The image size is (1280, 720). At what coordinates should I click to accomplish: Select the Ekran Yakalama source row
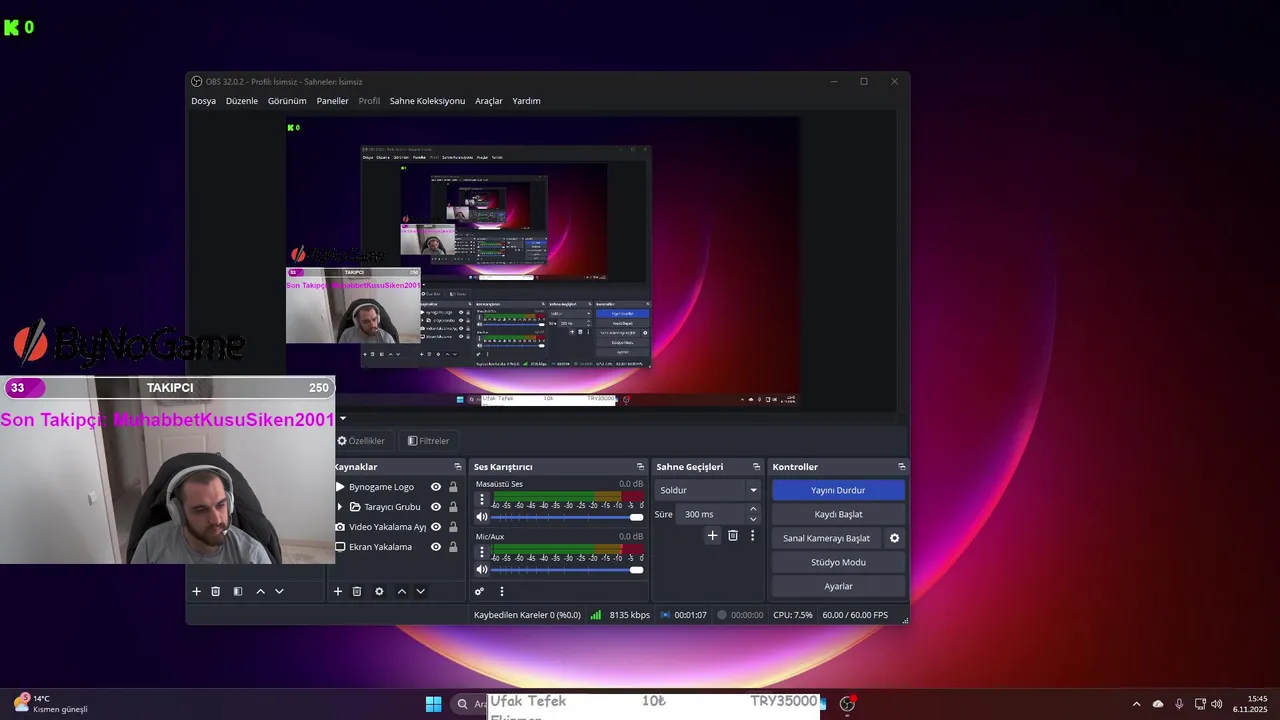[x=396, y=547]
